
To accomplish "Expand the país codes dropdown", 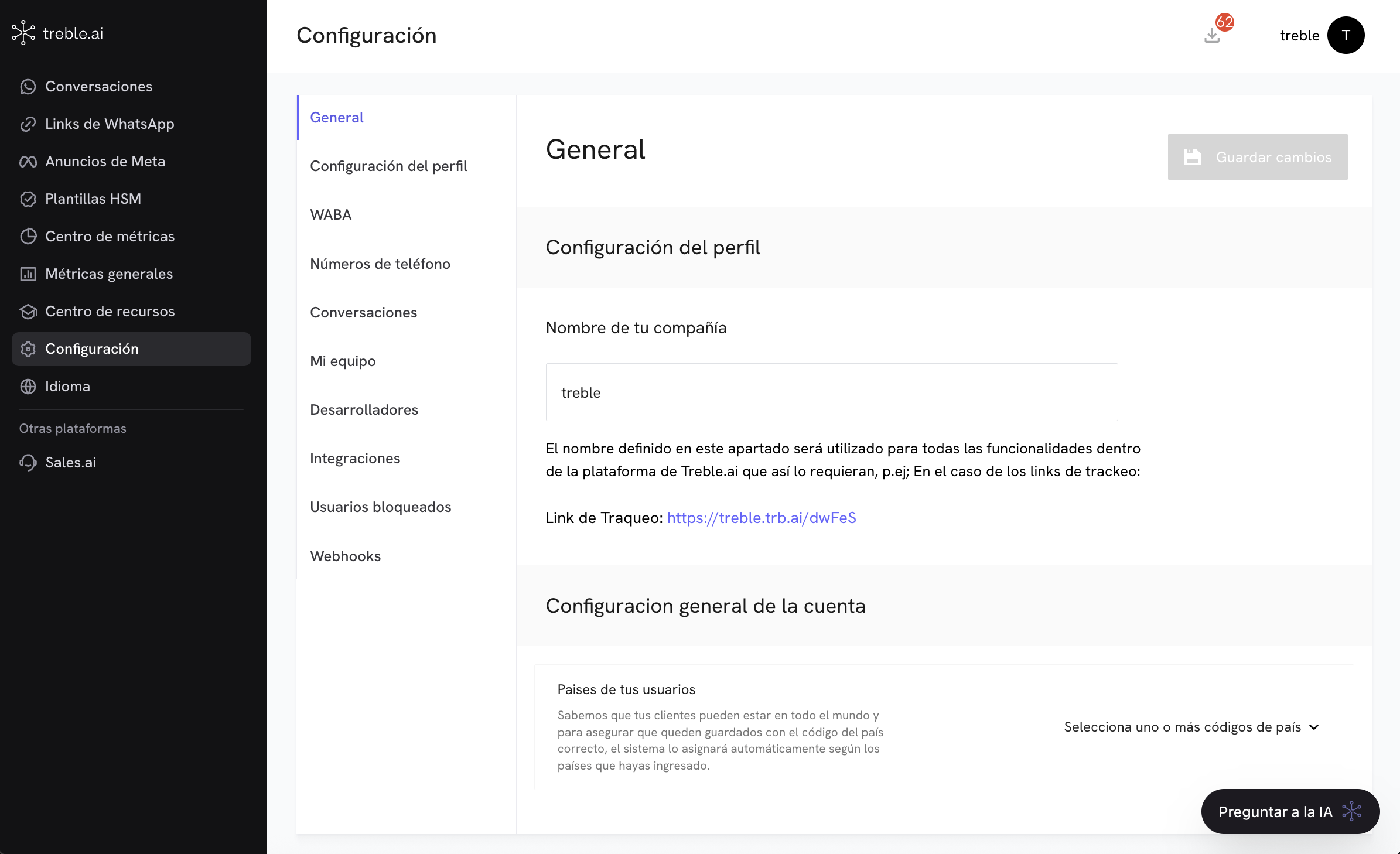I will (x=1191, y=727).
